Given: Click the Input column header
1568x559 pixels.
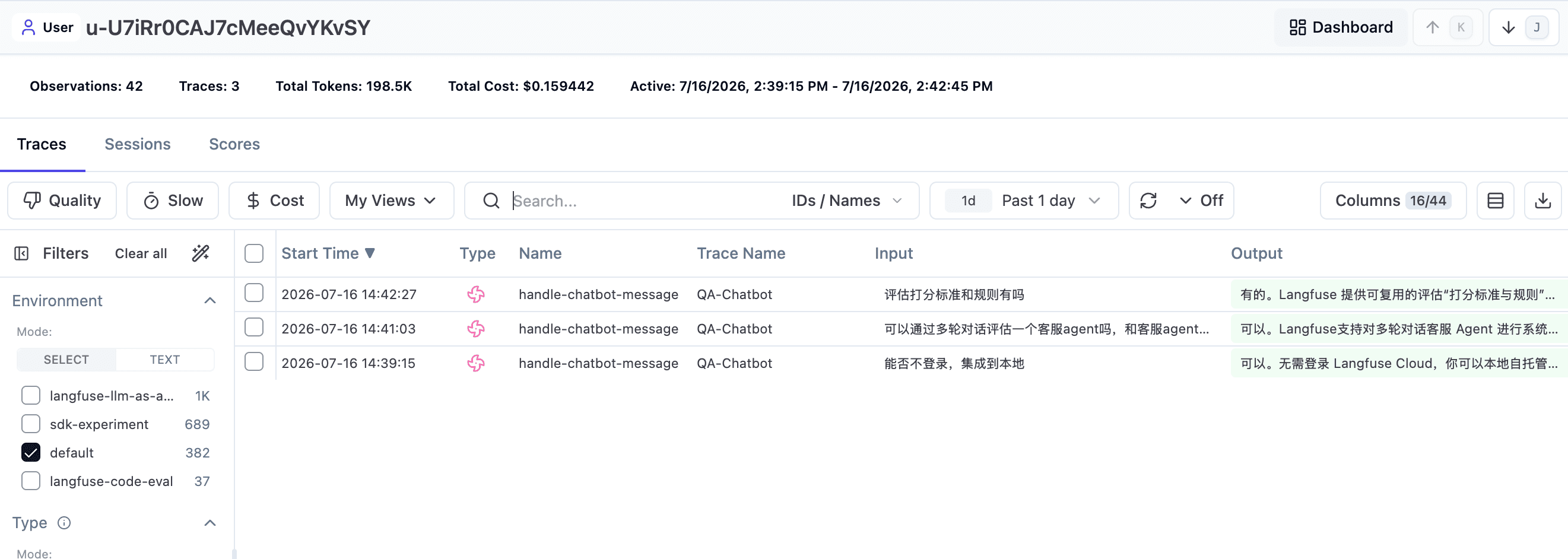Looking at the screenshot, I should pos(894,253).
